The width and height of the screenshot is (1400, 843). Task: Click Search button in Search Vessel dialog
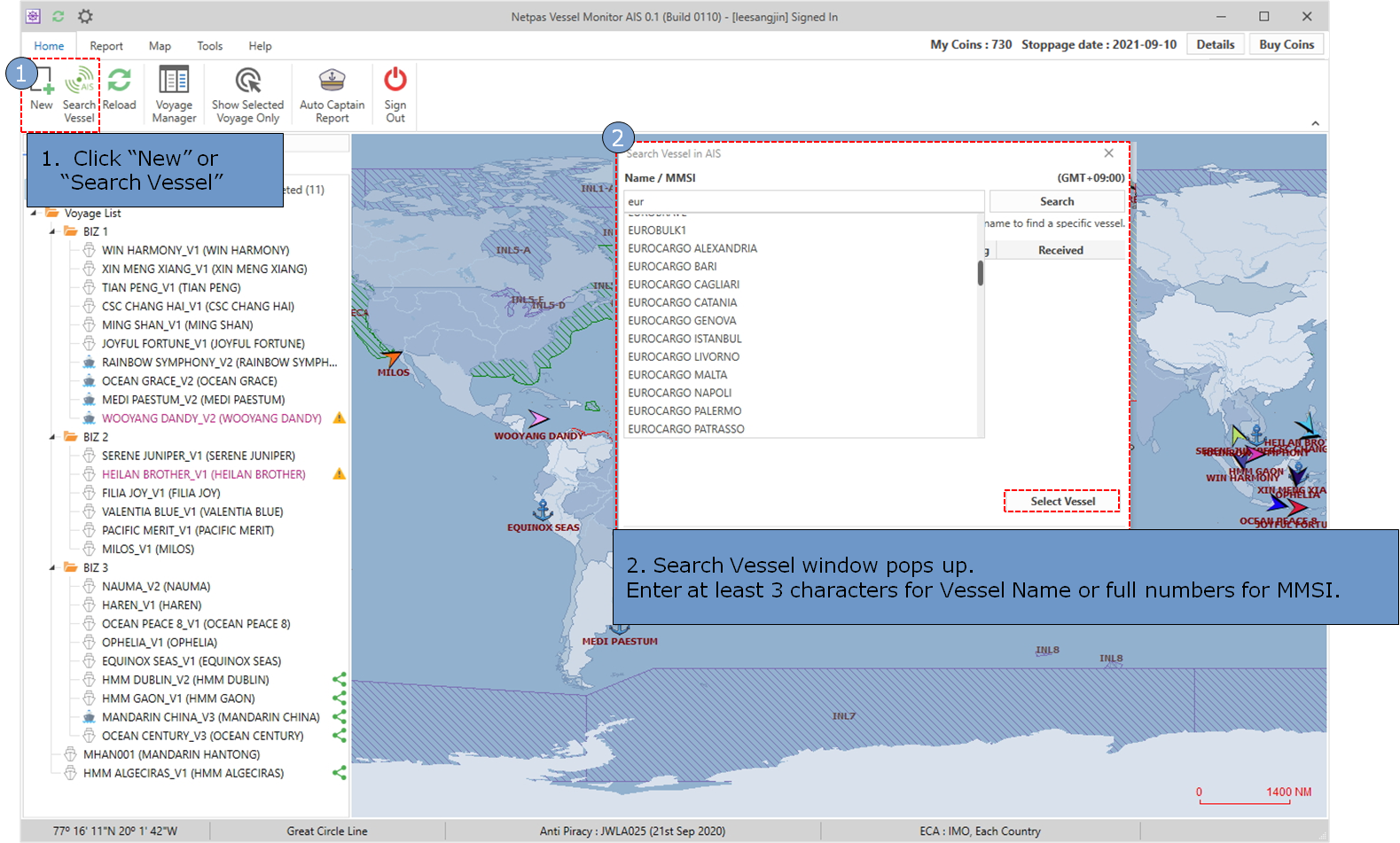coord(1057,201)
